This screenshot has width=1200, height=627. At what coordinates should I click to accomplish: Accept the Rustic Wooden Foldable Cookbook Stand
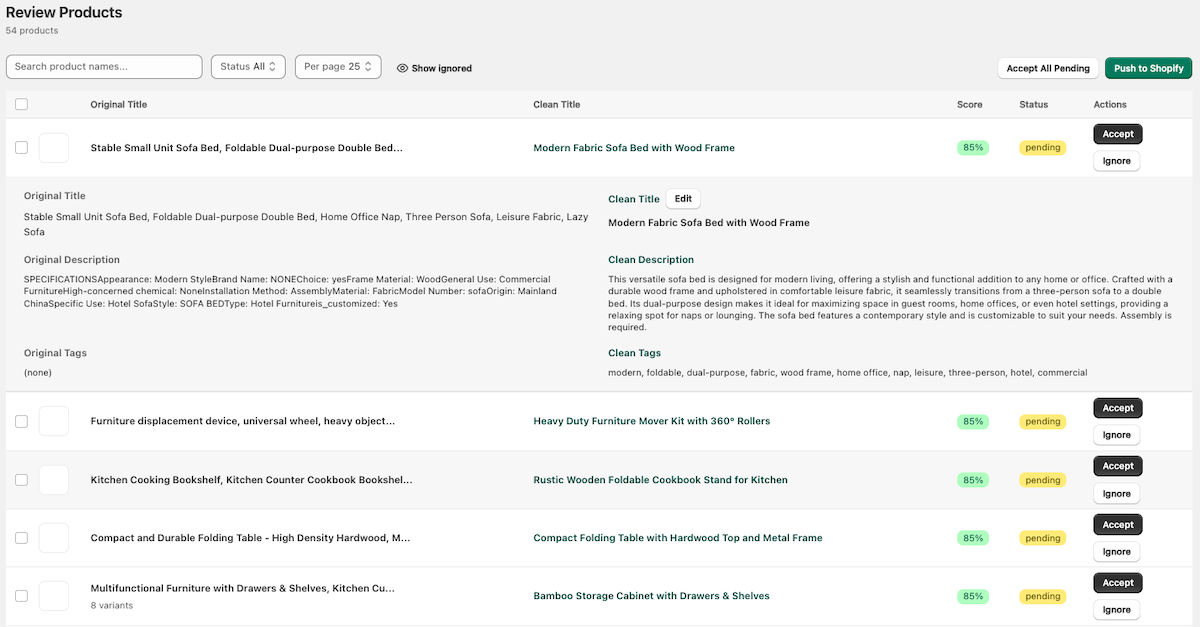(x=1118, y=466)
